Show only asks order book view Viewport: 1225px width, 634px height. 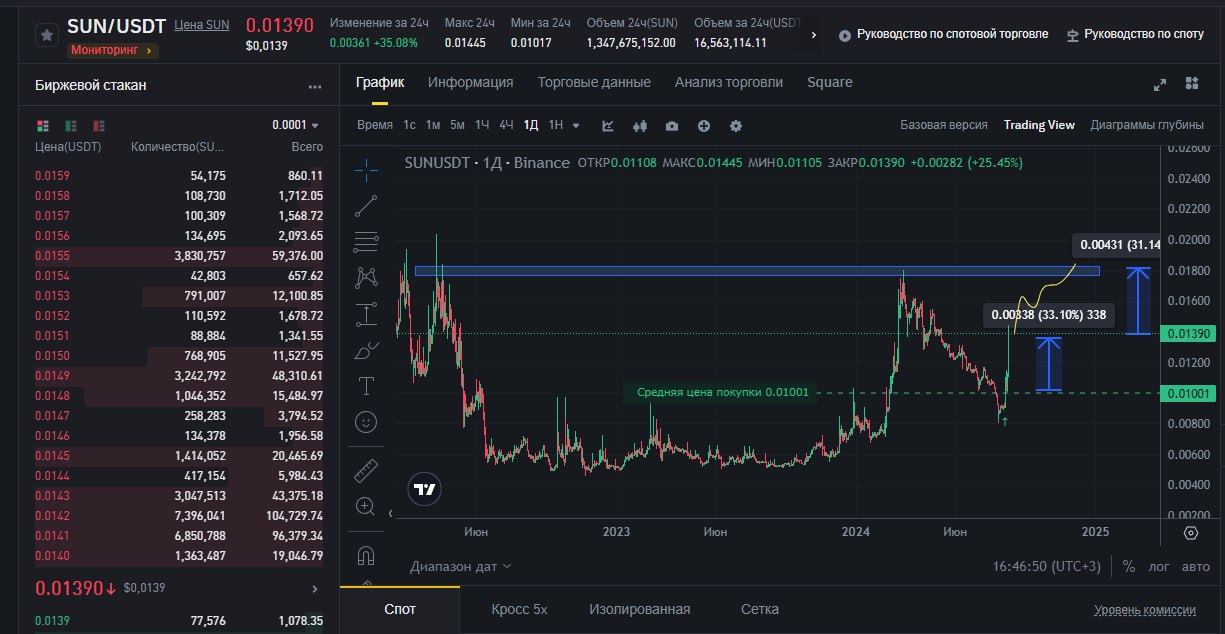point(99,126)
